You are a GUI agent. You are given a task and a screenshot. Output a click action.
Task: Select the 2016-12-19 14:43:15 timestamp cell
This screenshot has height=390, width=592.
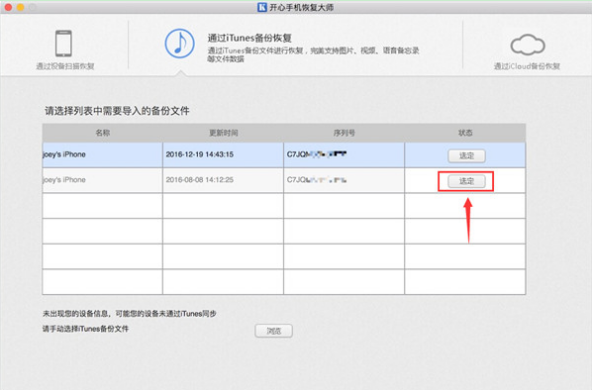point(200,154)
